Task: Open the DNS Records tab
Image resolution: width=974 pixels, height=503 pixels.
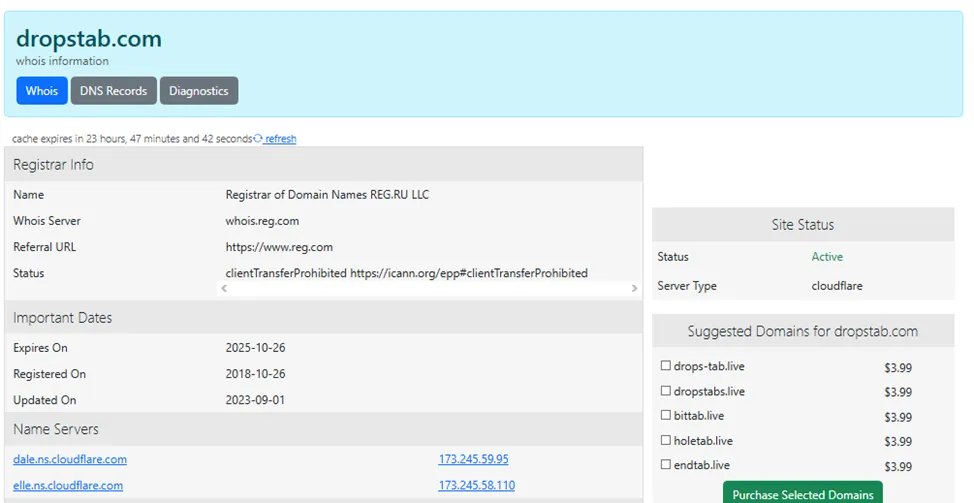Action: pos(114,91)
